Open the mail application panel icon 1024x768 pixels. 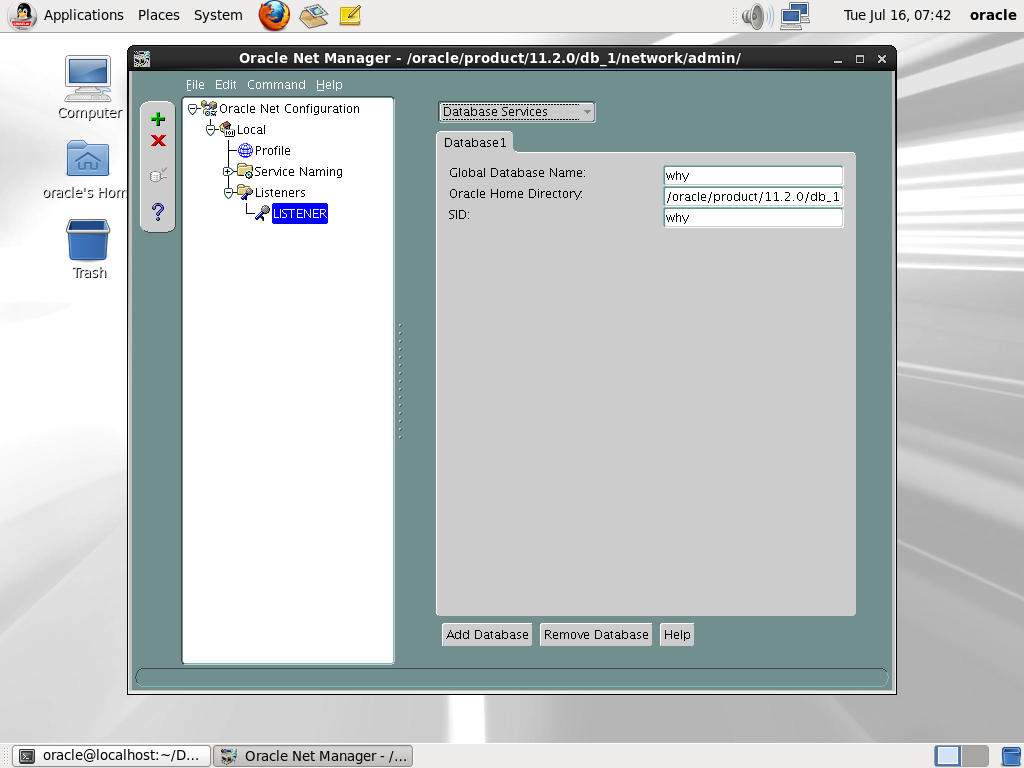tap(313, 15)
